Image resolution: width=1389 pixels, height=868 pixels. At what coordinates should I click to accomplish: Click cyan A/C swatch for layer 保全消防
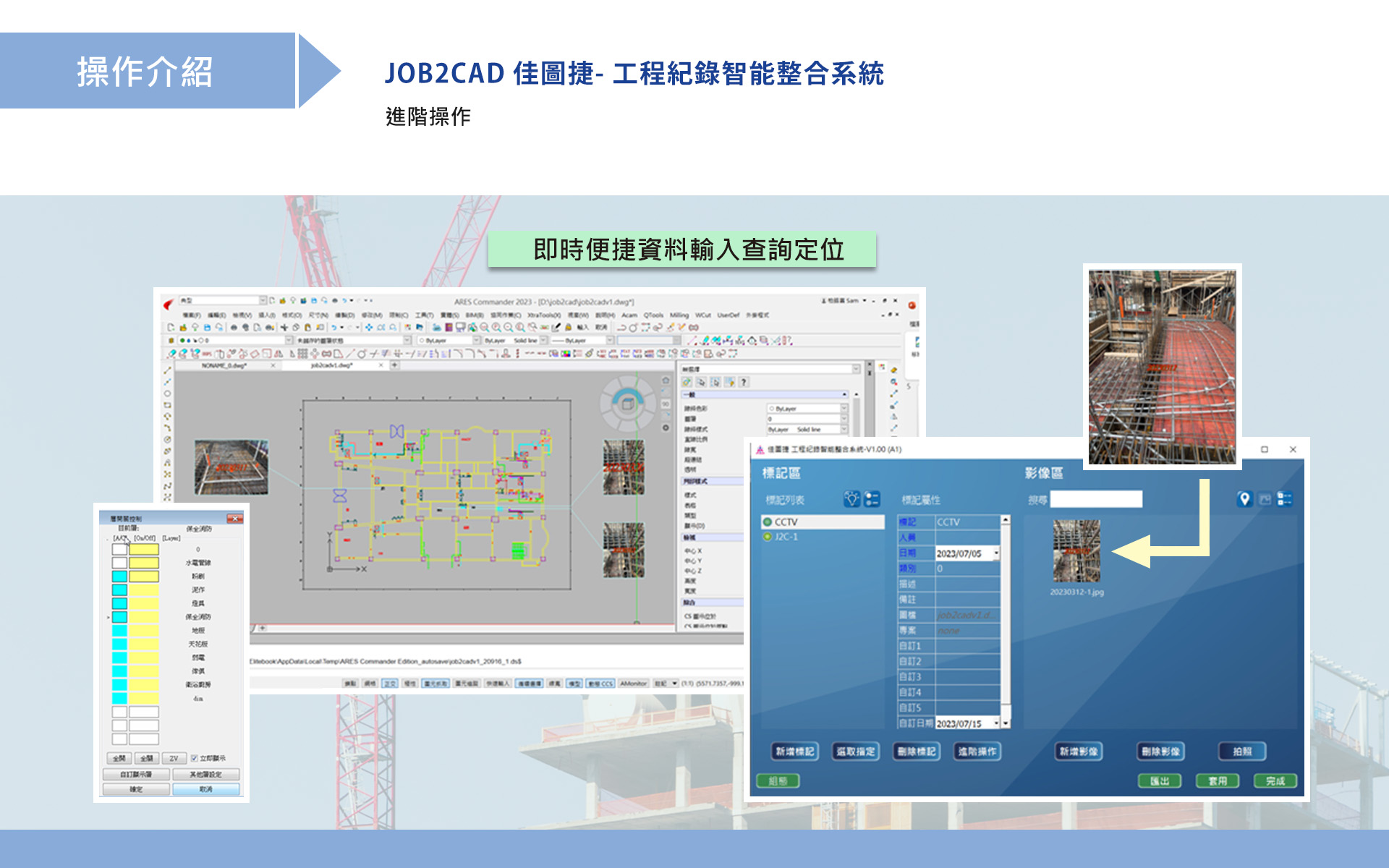click(x=119, y=617)
